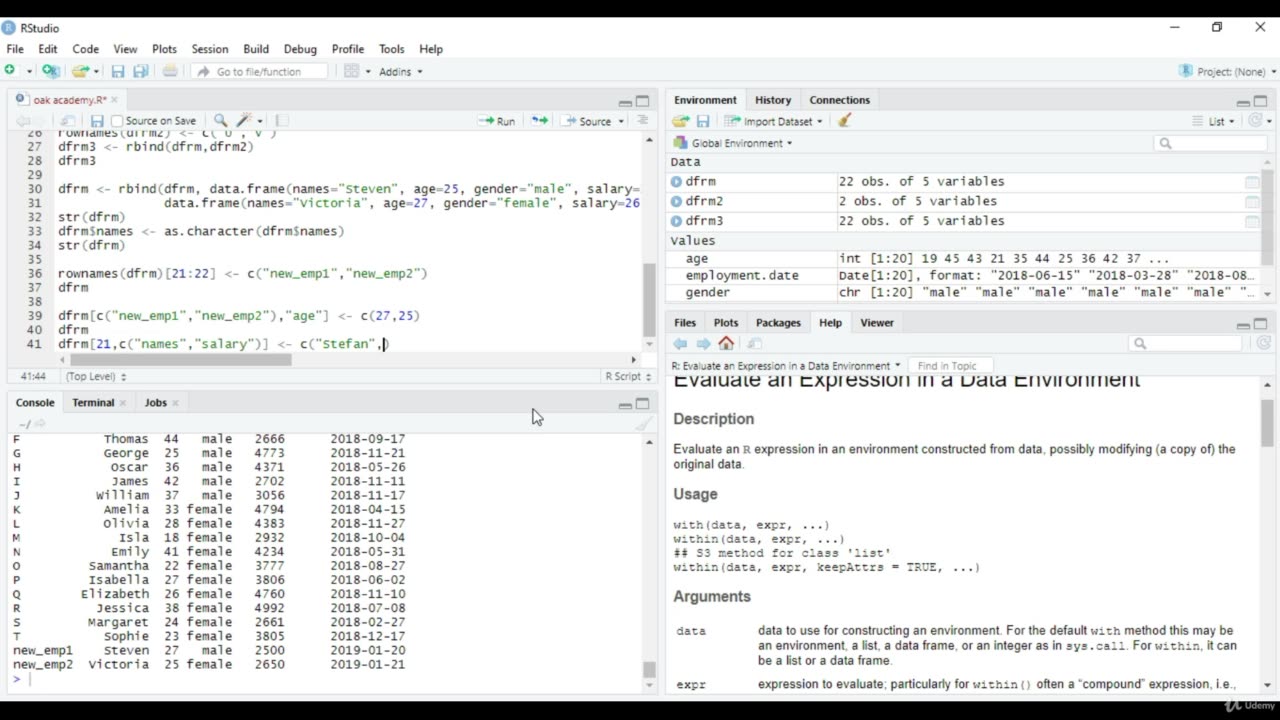Open the Code menu
Image resolution: width=1280 pixels, height=720 pixels.
coord(85,49)
